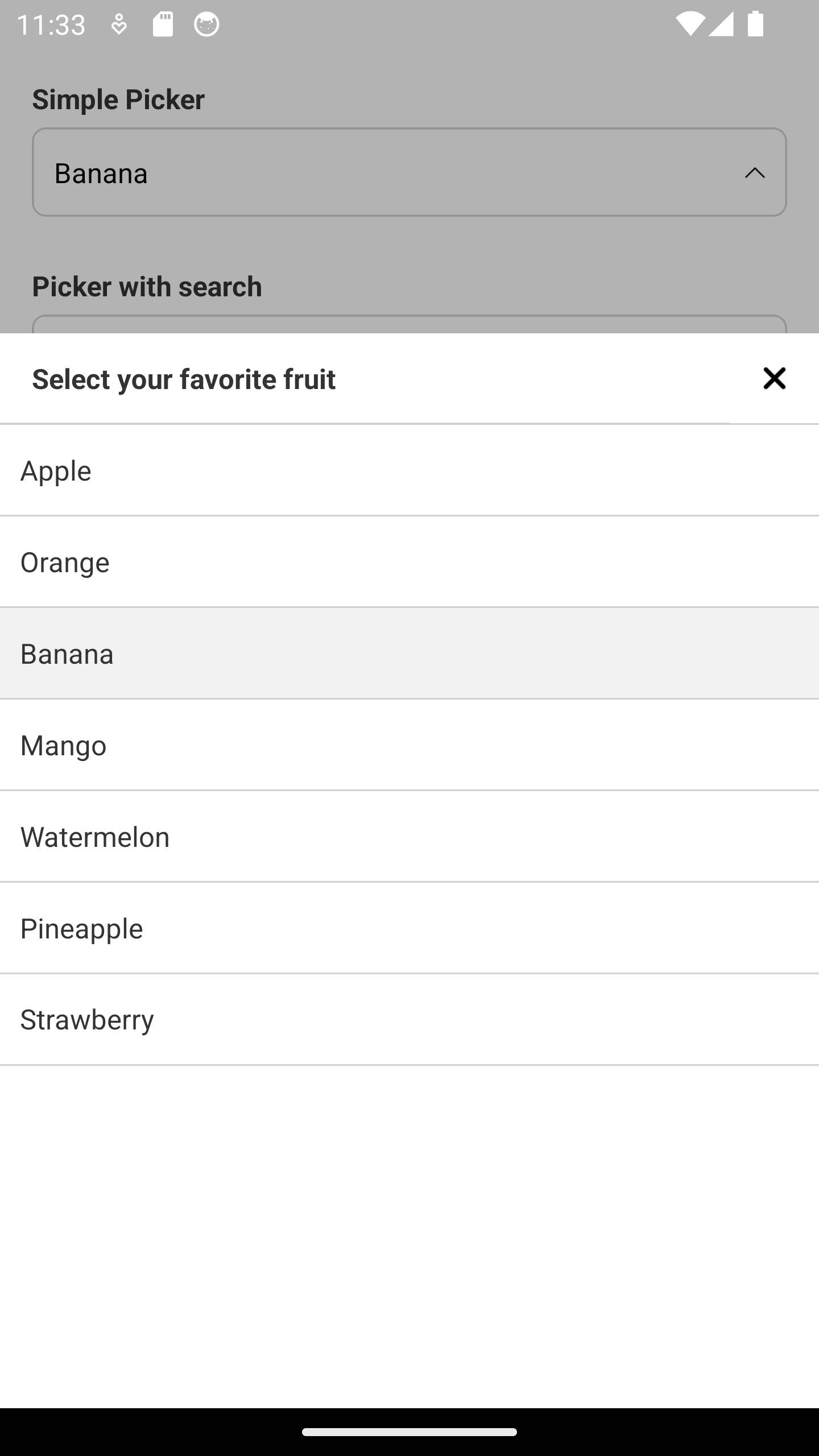Tap the Pineapple list item
The width and height of the screenshot is (819, 1456).
409,929
